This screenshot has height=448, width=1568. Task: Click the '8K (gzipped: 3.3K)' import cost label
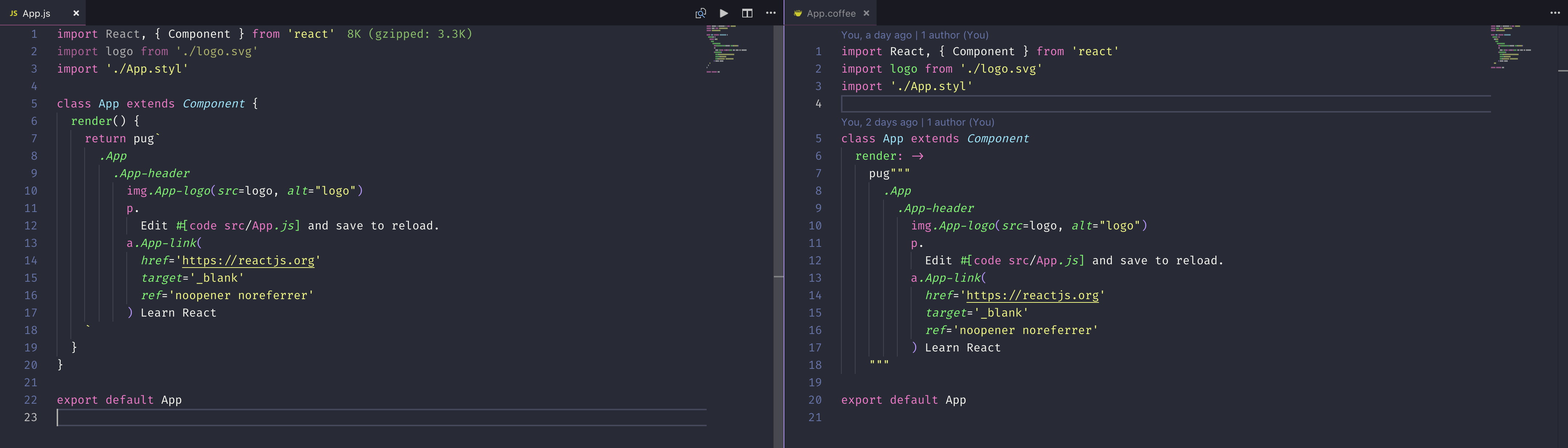click(x=410, y=34)
